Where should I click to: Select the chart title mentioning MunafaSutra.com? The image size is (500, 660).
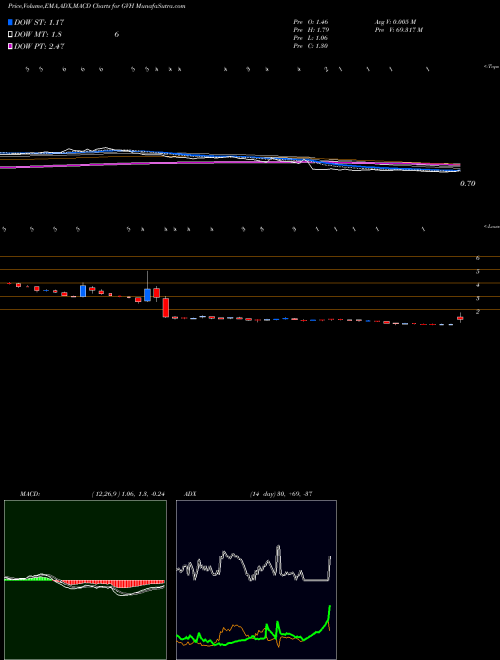point(96,6)
